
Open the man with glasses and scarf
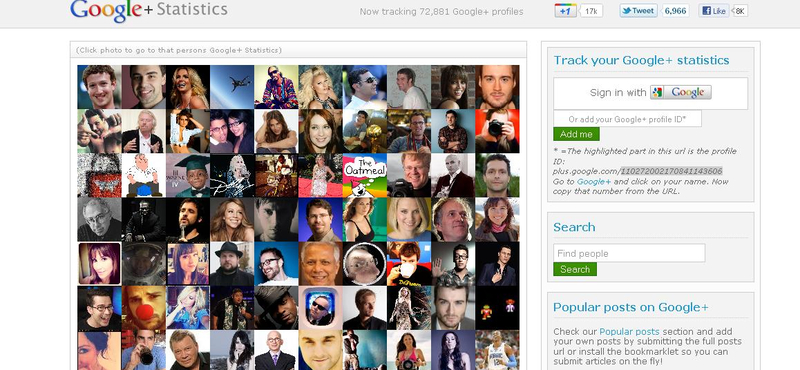[409, 131]
